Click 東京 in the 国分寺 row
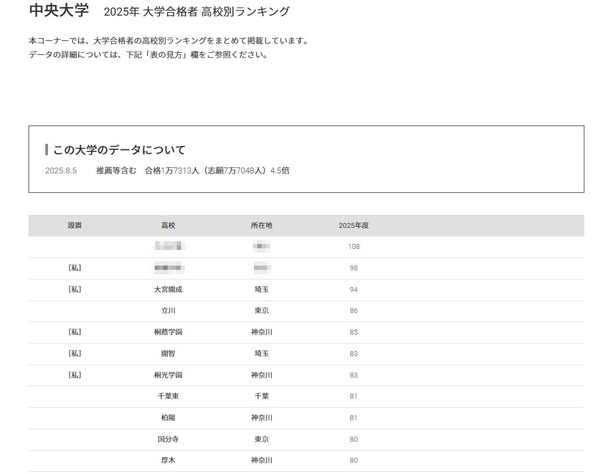Image resolution: width=600 pixels, height=474 pixels. [x=262, y=439]
